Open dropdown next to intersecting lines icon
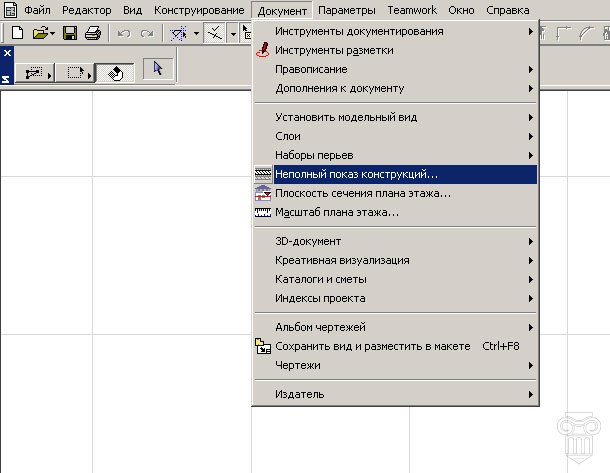Viewport: 610px width, 473px height. 233,34
